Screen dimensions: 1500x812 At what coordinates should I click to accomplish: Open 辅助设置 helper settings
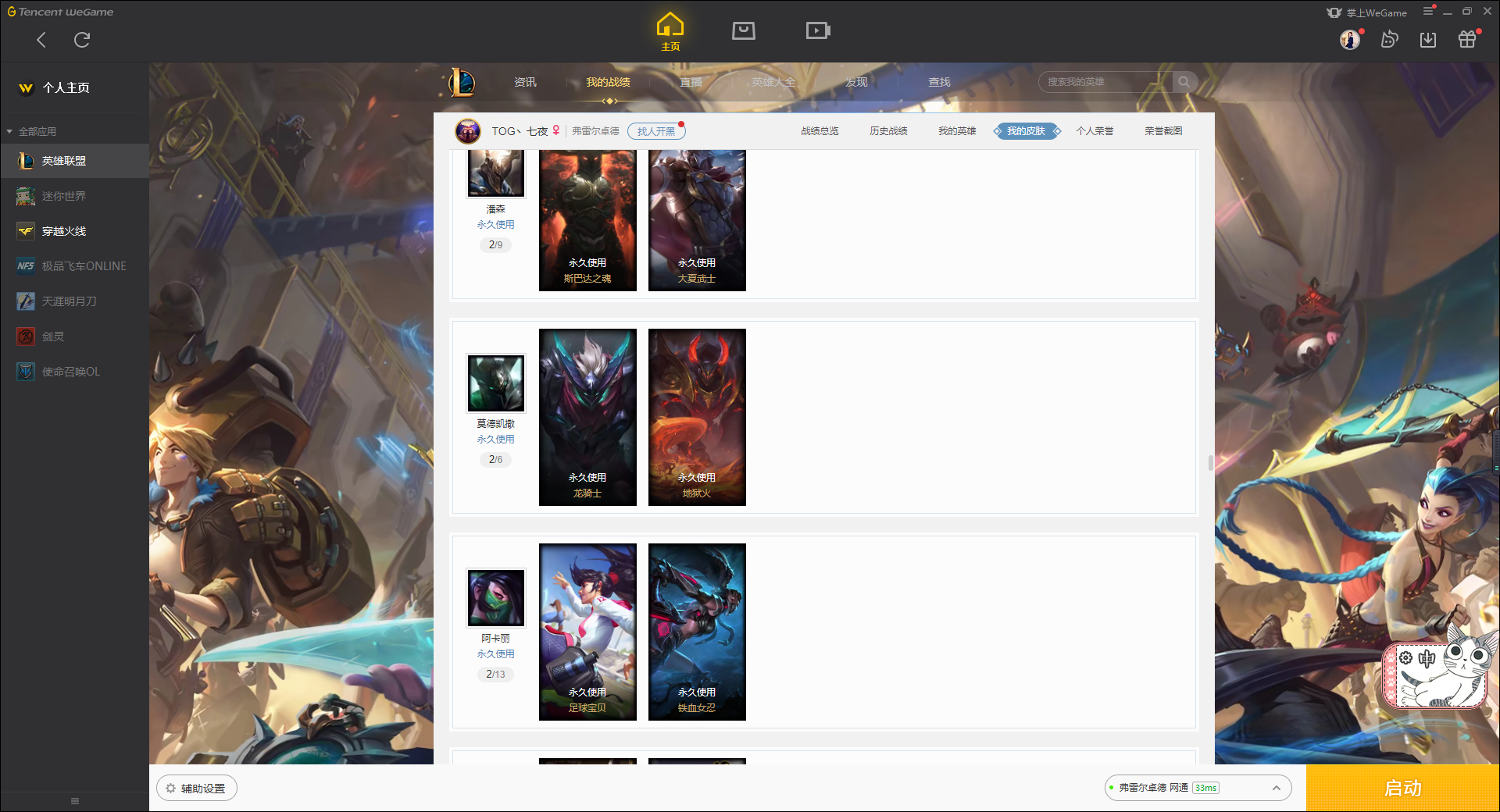[197, 789]
